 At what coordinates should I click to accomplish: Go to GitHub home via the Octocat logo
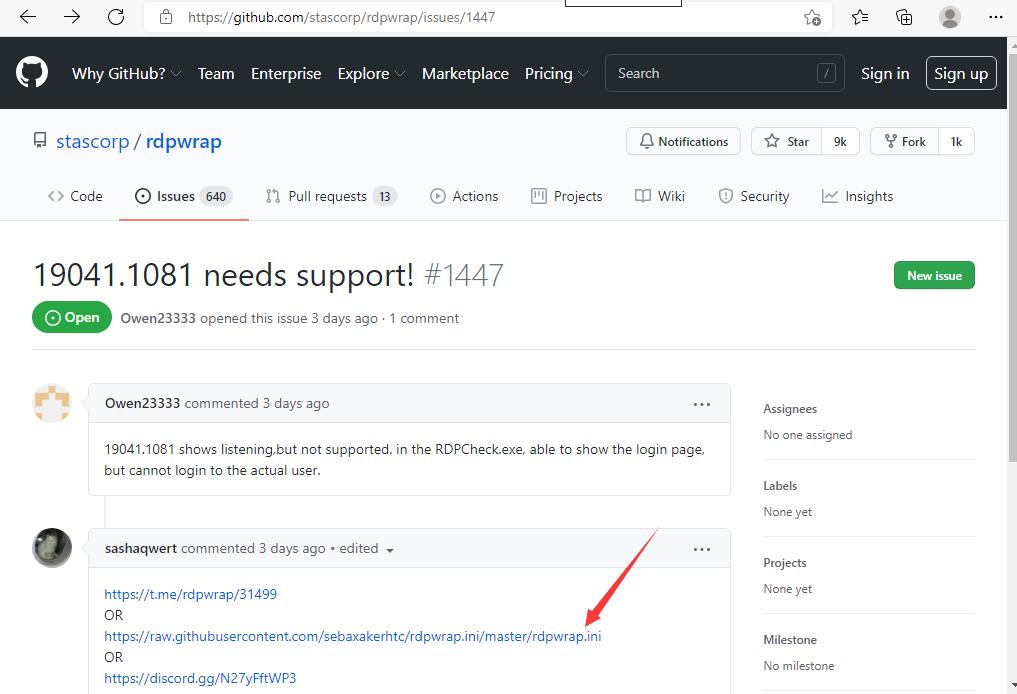point(32,72)
